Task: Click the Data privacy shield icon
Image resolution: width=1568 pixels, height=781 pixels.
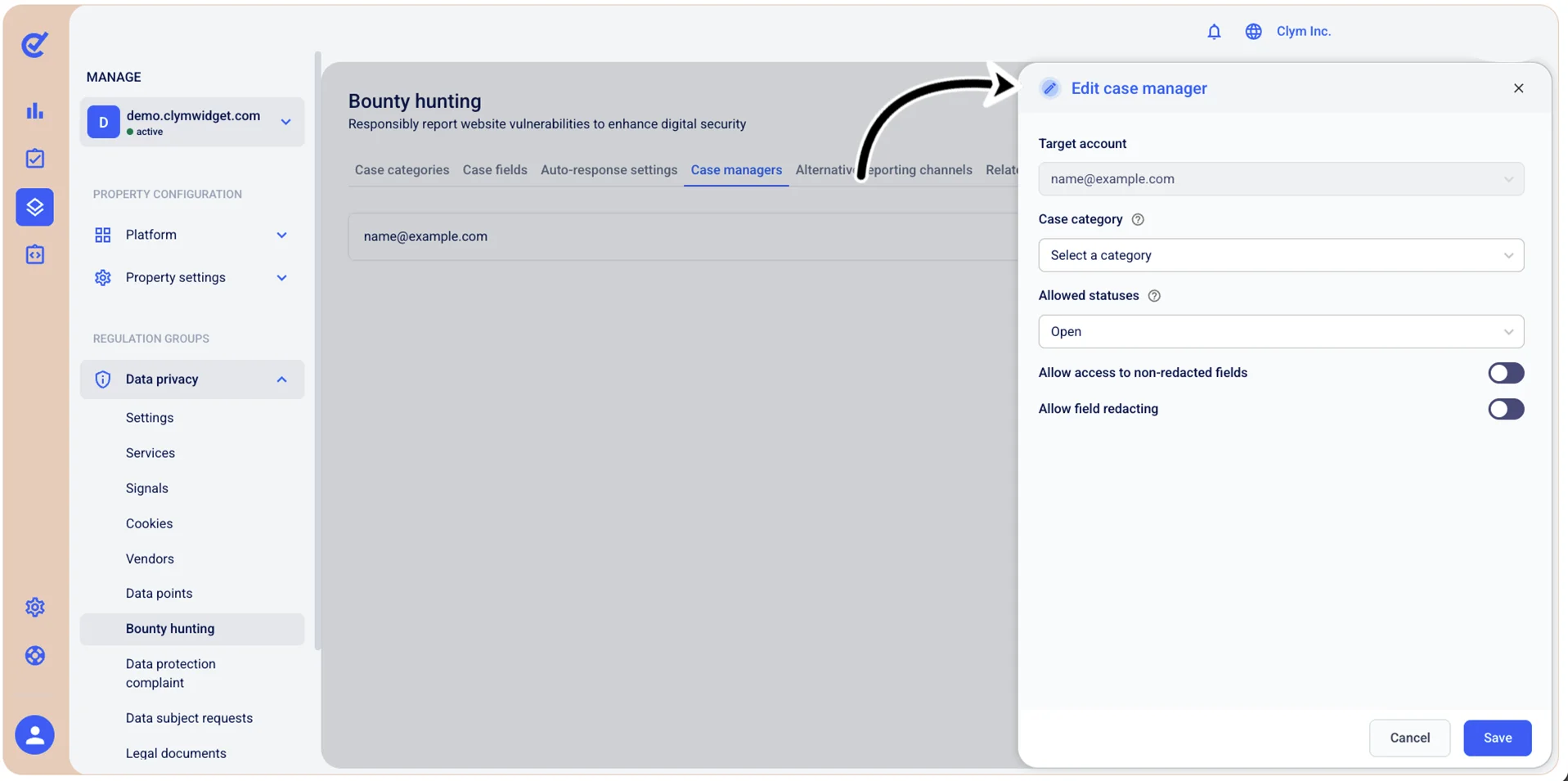Action: (x=103, y=379)
